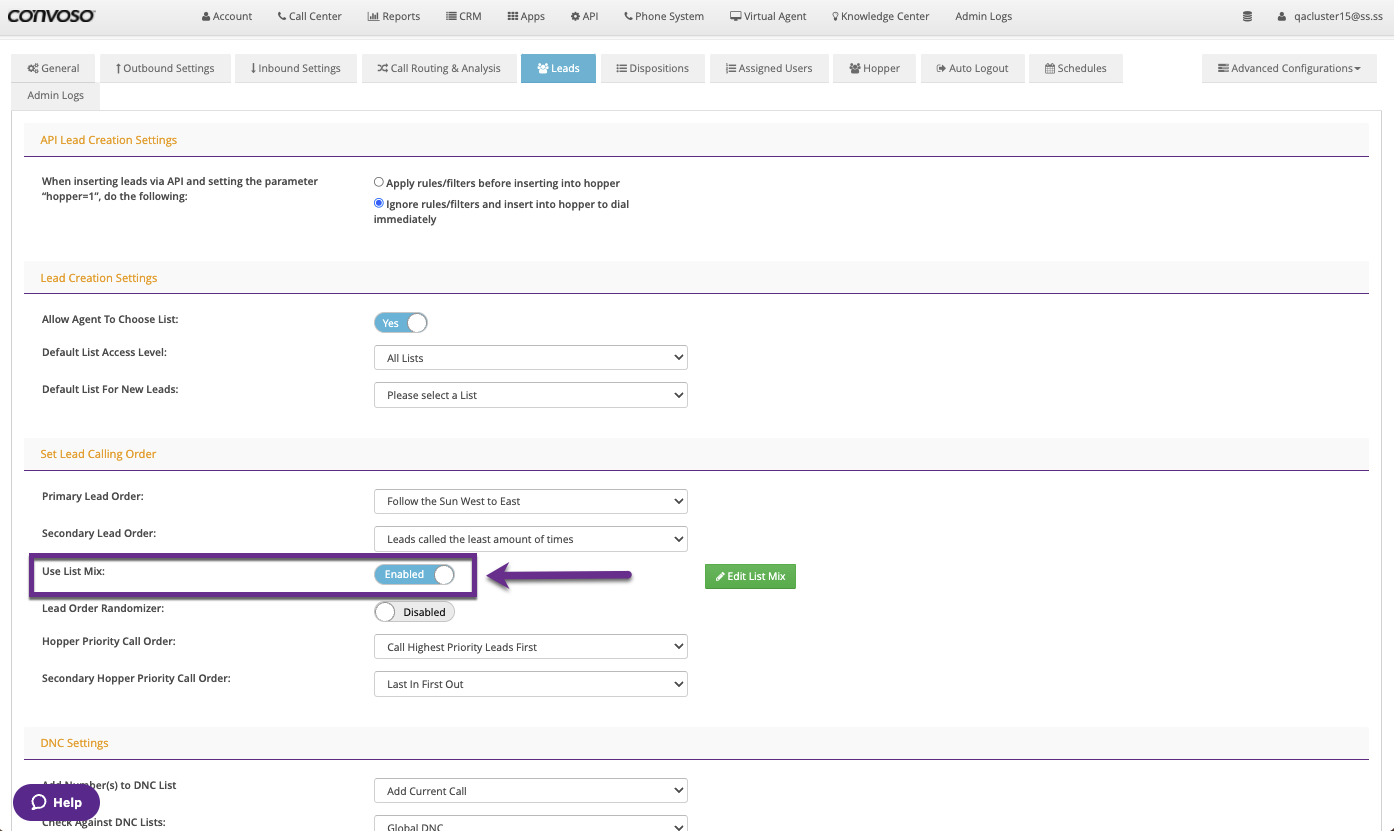Open the Add Number(s) to DNC List dropdown

click(x=531, y=791)
